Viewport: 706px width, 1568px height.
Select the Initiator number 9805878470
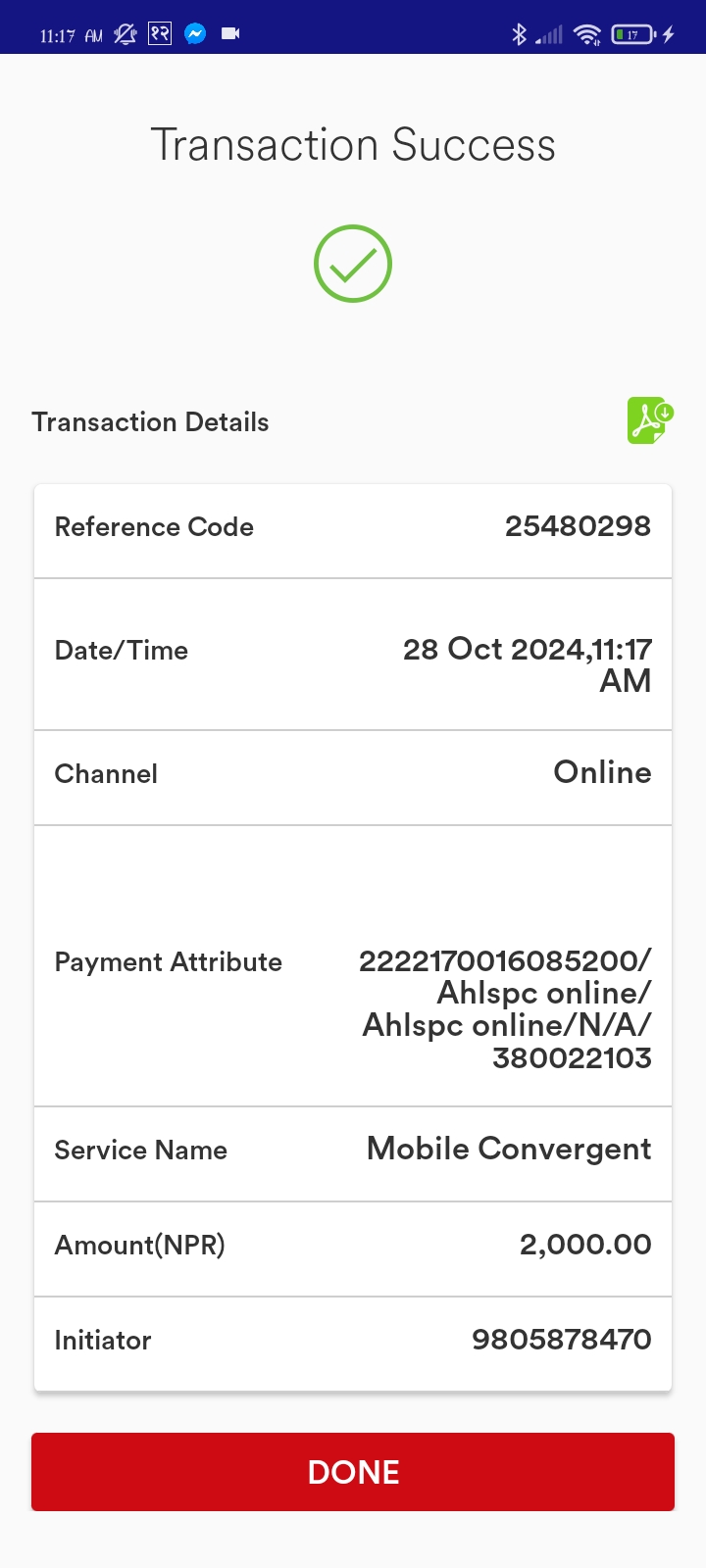coord(562,1340)
